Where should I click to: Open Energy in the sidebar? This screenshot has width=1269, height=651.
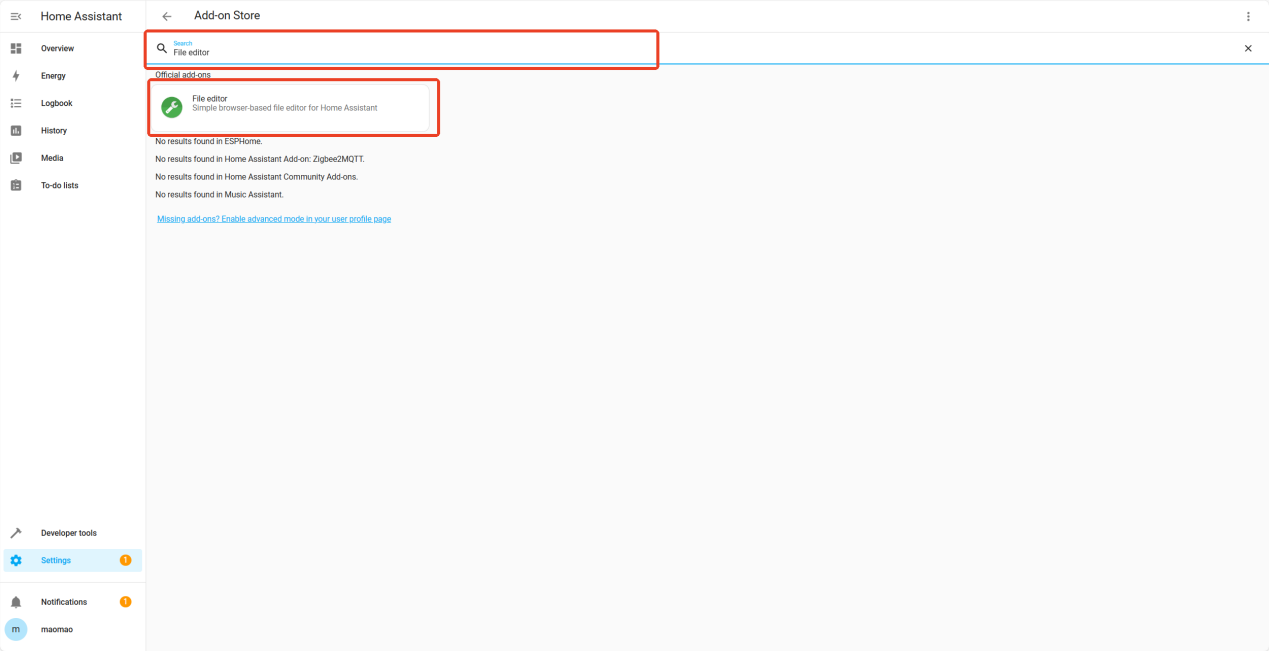(73, 76)
